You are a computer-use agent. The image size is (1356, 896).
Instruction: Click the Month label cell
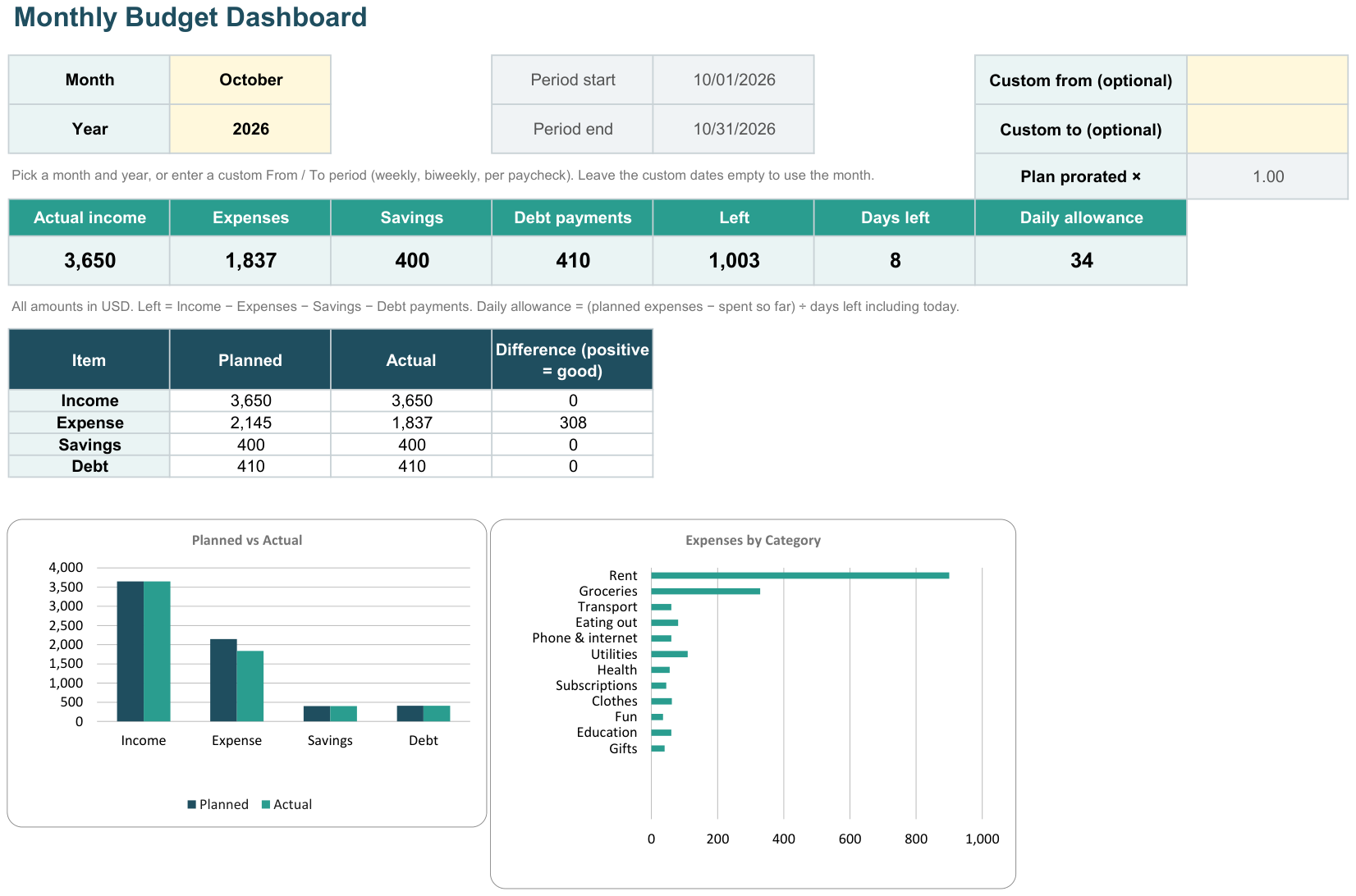tap(89, 80)
